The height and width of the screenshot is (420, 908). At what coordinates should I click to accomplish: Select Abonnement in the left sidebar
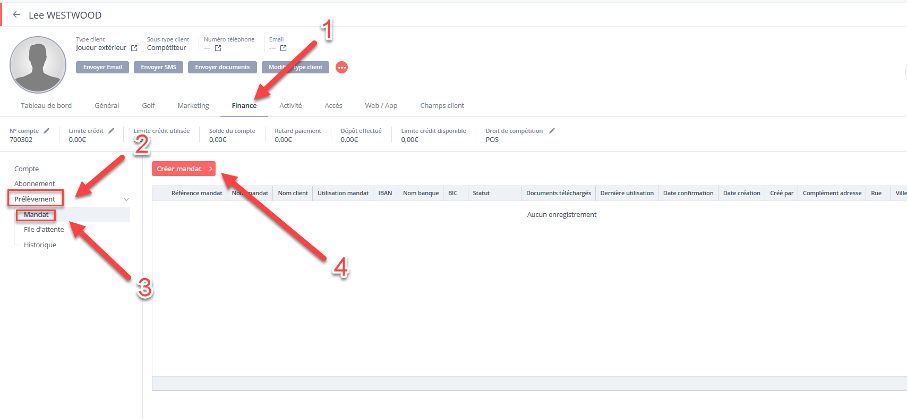(34, 183)
